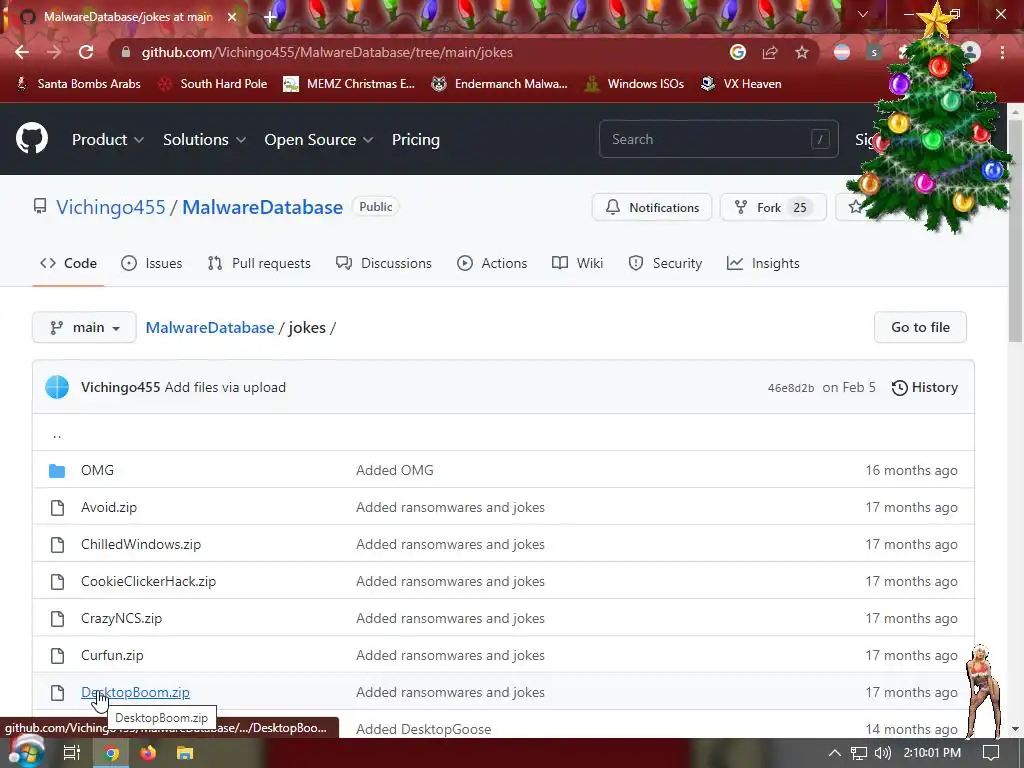Go back with the browser back arrow

(x=22, y=52)
